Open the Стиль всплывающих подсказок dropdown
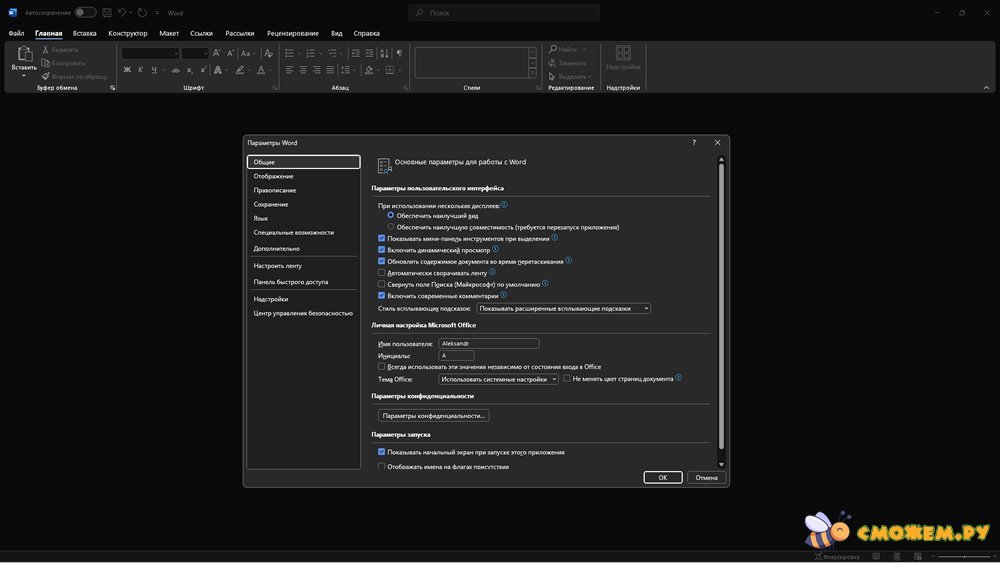 point(564,309)
